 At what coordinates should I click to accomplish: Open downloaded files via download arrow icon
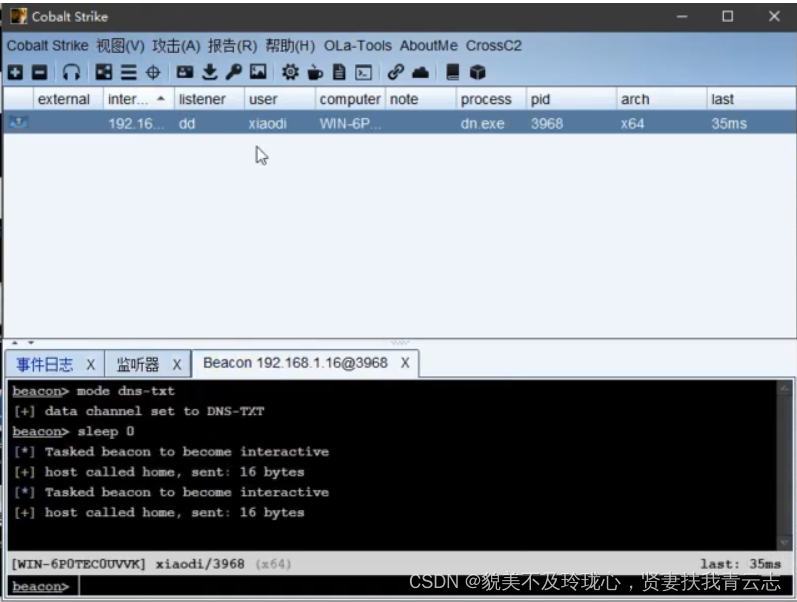(209, 72)
